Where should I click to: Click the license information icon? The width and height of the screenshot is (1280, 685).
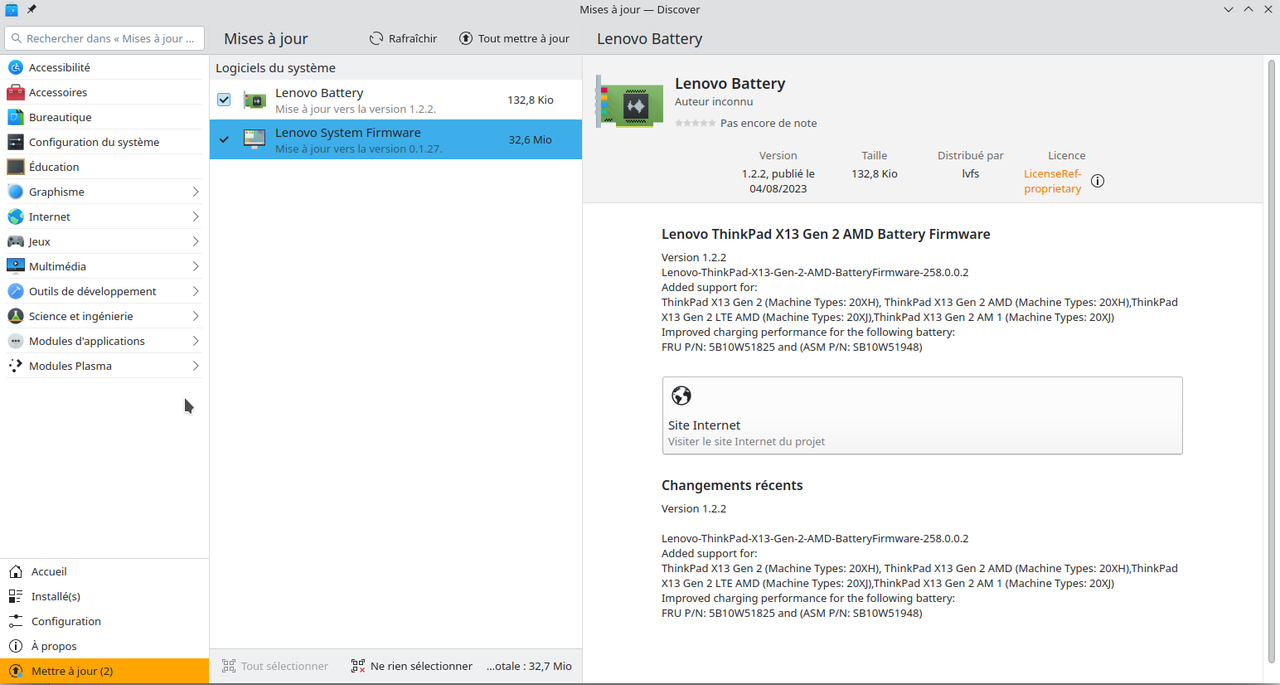(x=1098, y=181)
